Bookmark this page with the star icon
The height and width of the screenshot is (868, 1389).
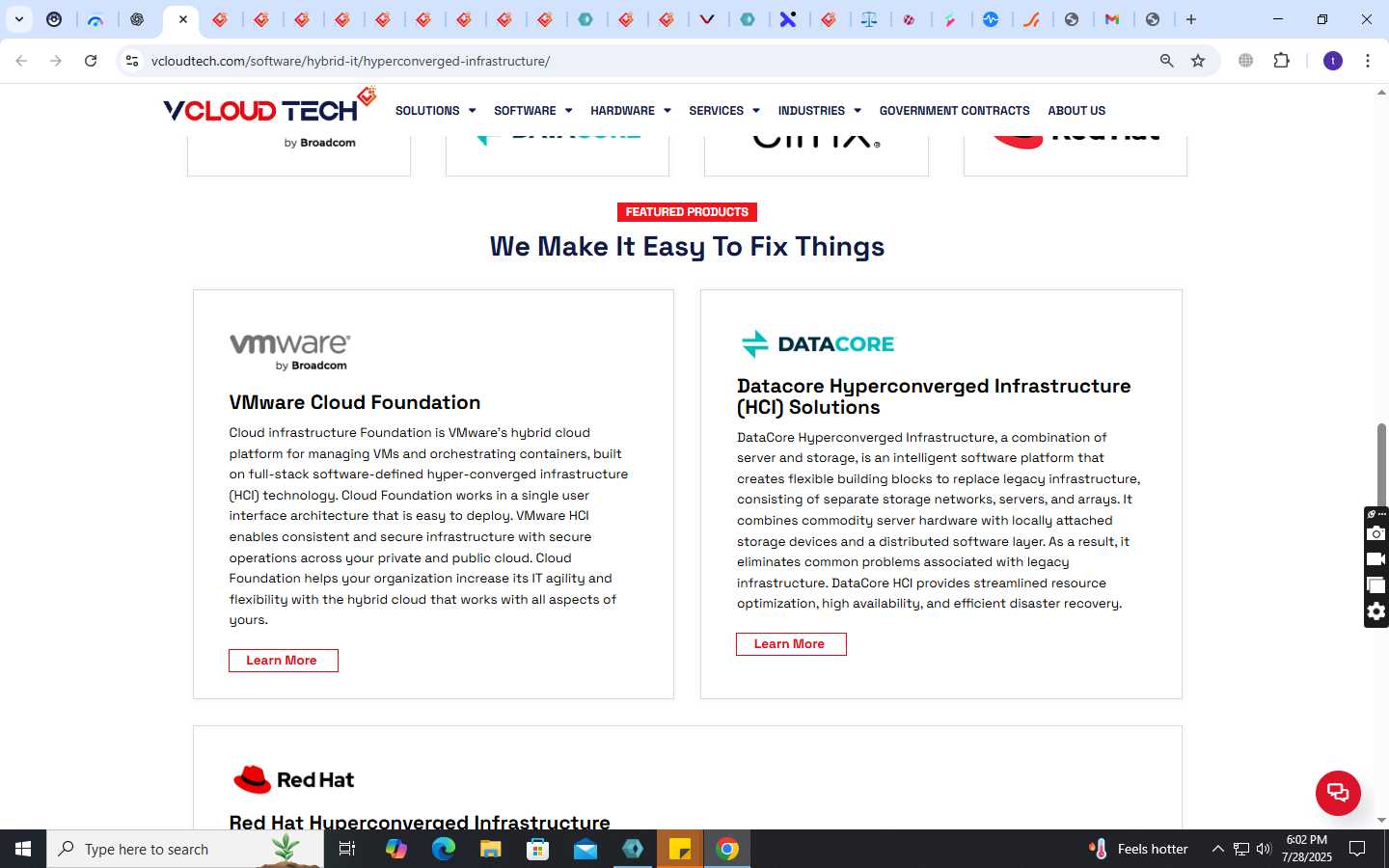point(1198,61)
